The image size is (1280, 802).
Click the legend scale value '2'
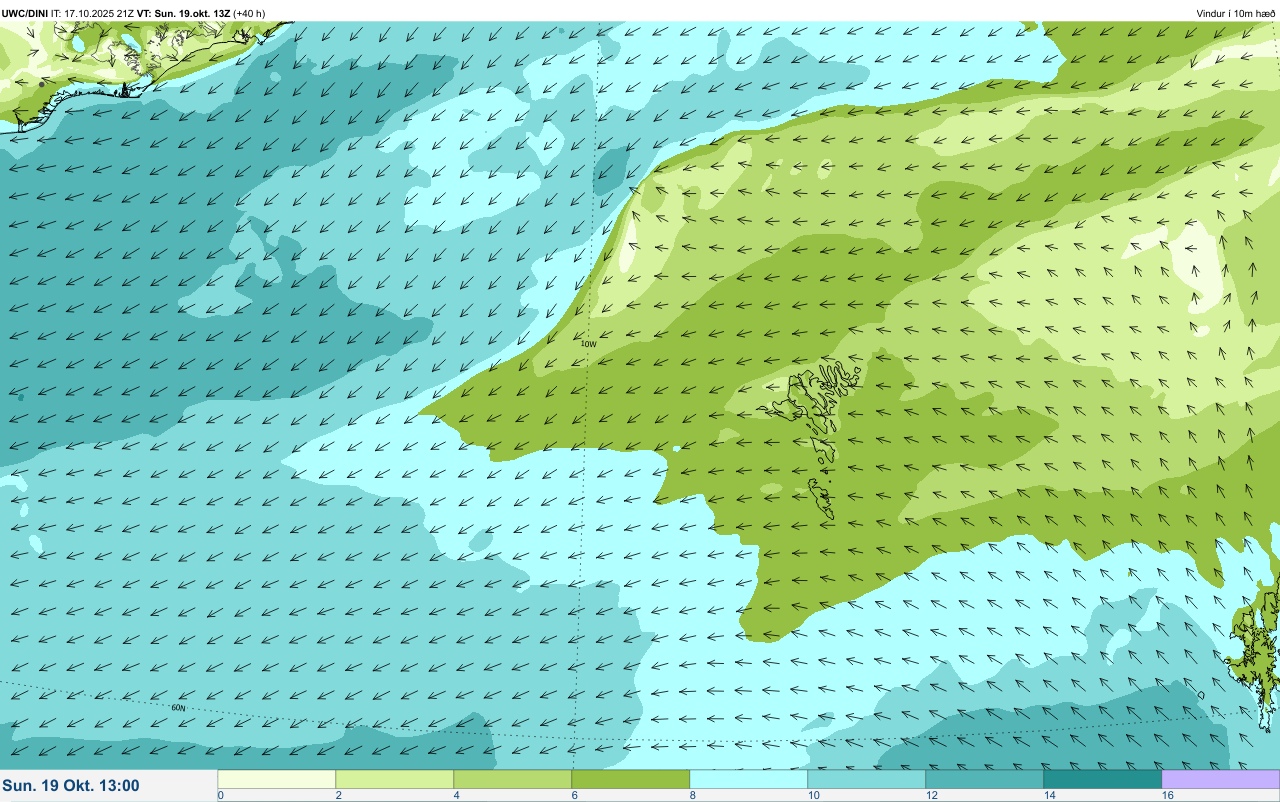338,795
